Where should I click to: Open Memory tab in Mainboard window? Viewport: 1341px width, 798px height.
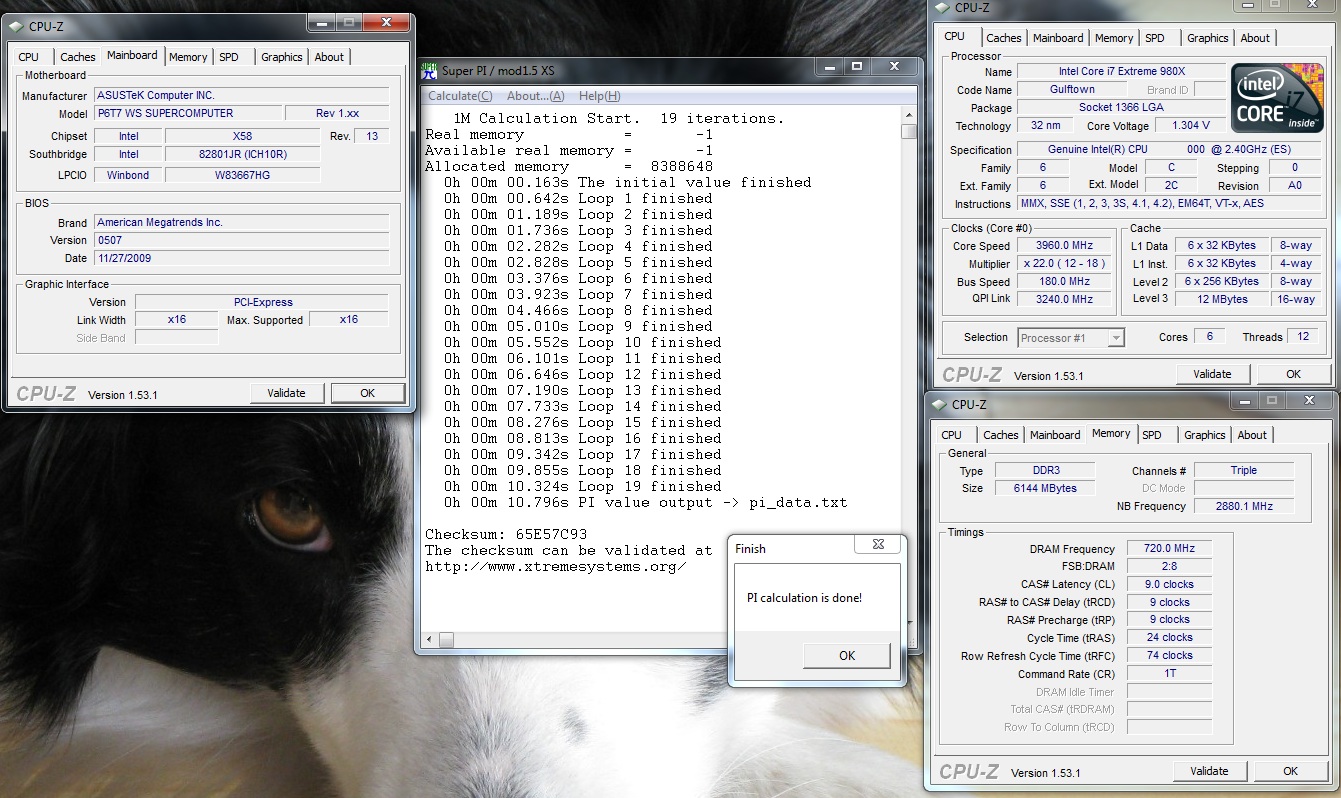click(188, 57)
